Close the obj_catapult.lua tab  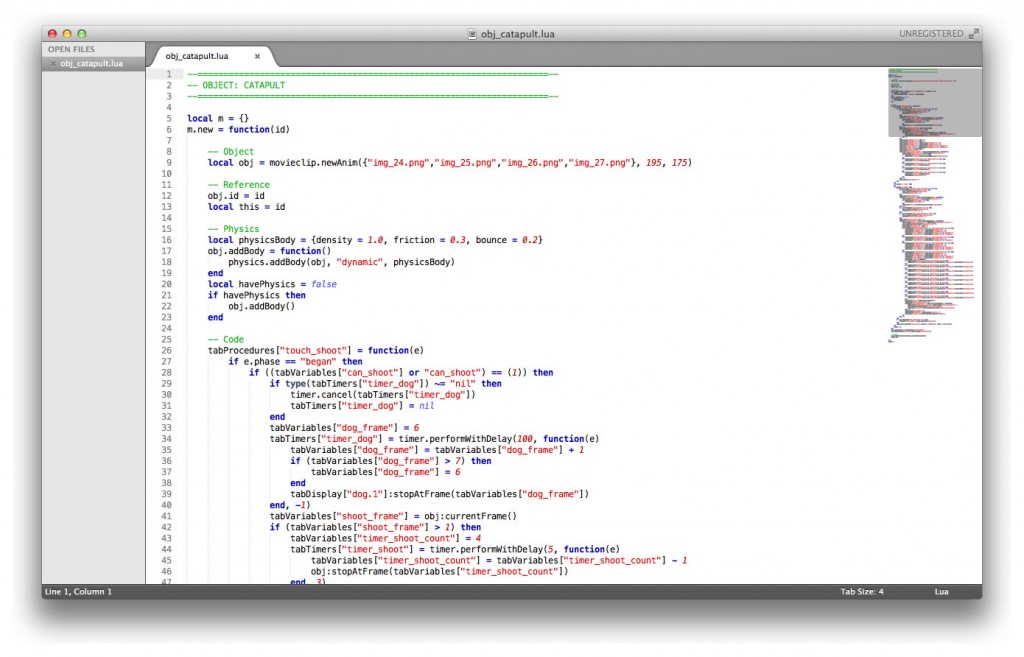pyautogui.click(x=257, y=57)
